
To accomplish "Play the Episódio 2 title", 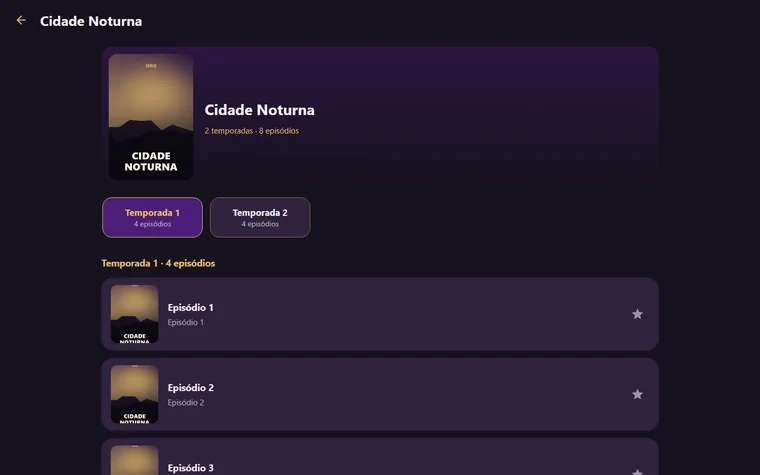I will click(x=190, y=388).
